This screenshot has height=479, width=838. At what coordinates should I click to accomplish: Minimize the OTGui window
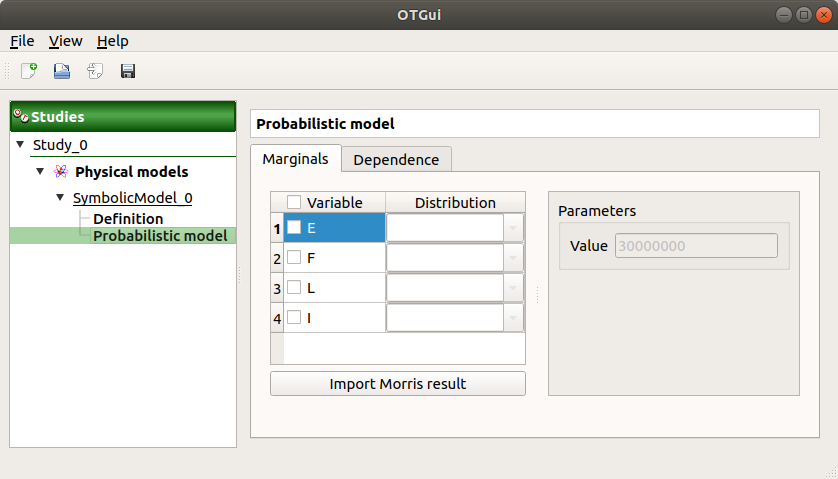coord(783,15)
